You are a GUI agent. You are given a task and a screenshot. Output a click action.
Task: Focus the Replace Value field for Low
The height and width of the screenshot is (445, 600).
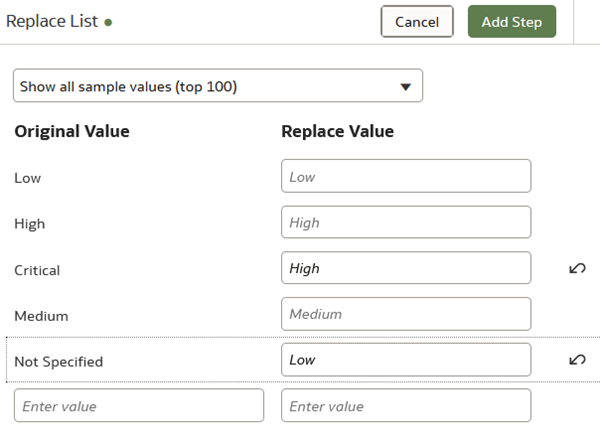405,176
